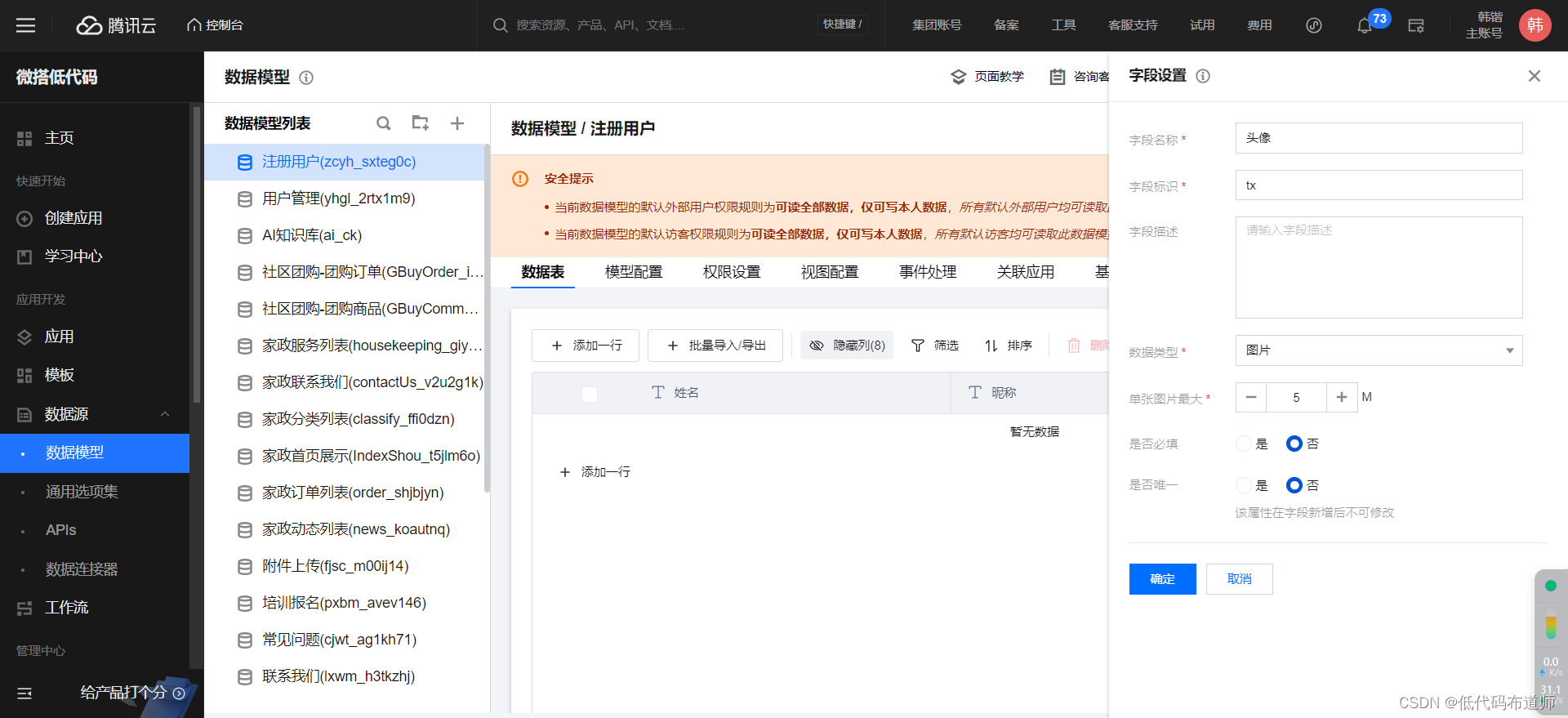Open the cloud shell icon beside notifications
The image size is (1568, 718).
click(x=1416, y=26)
